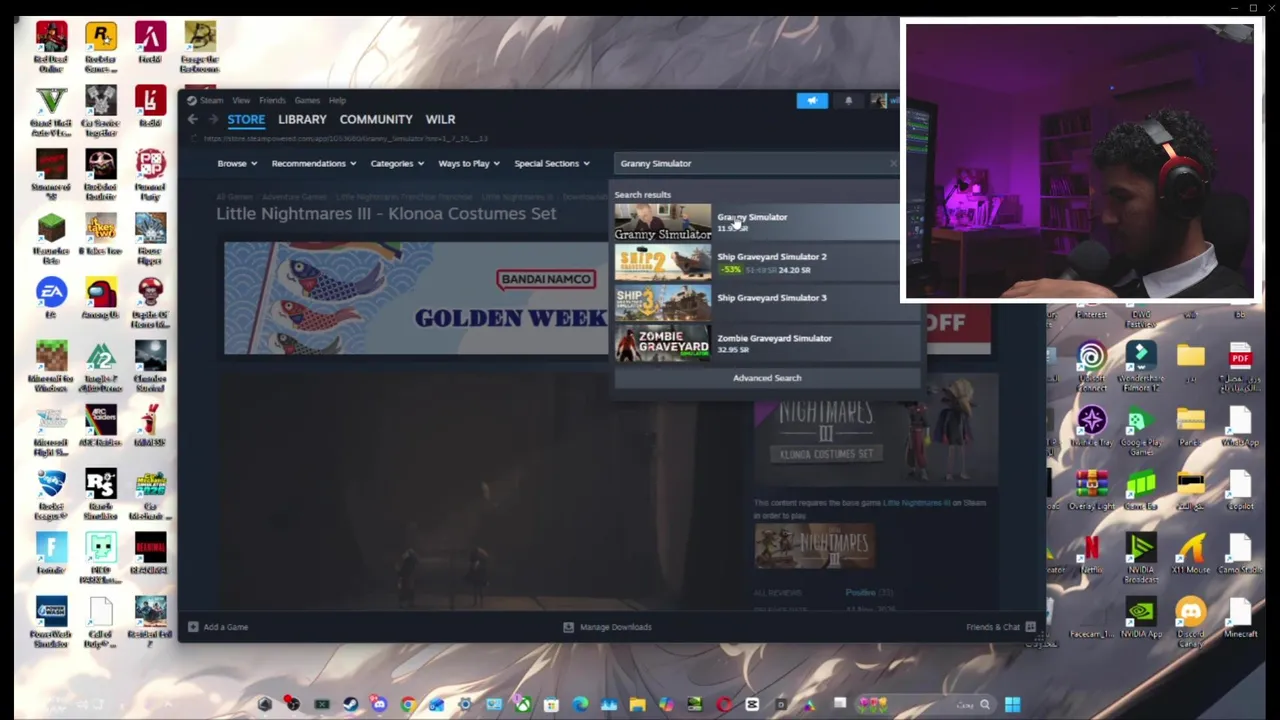
Task: Open the Help menu in Steam
Action: click(x=337, y=100)
